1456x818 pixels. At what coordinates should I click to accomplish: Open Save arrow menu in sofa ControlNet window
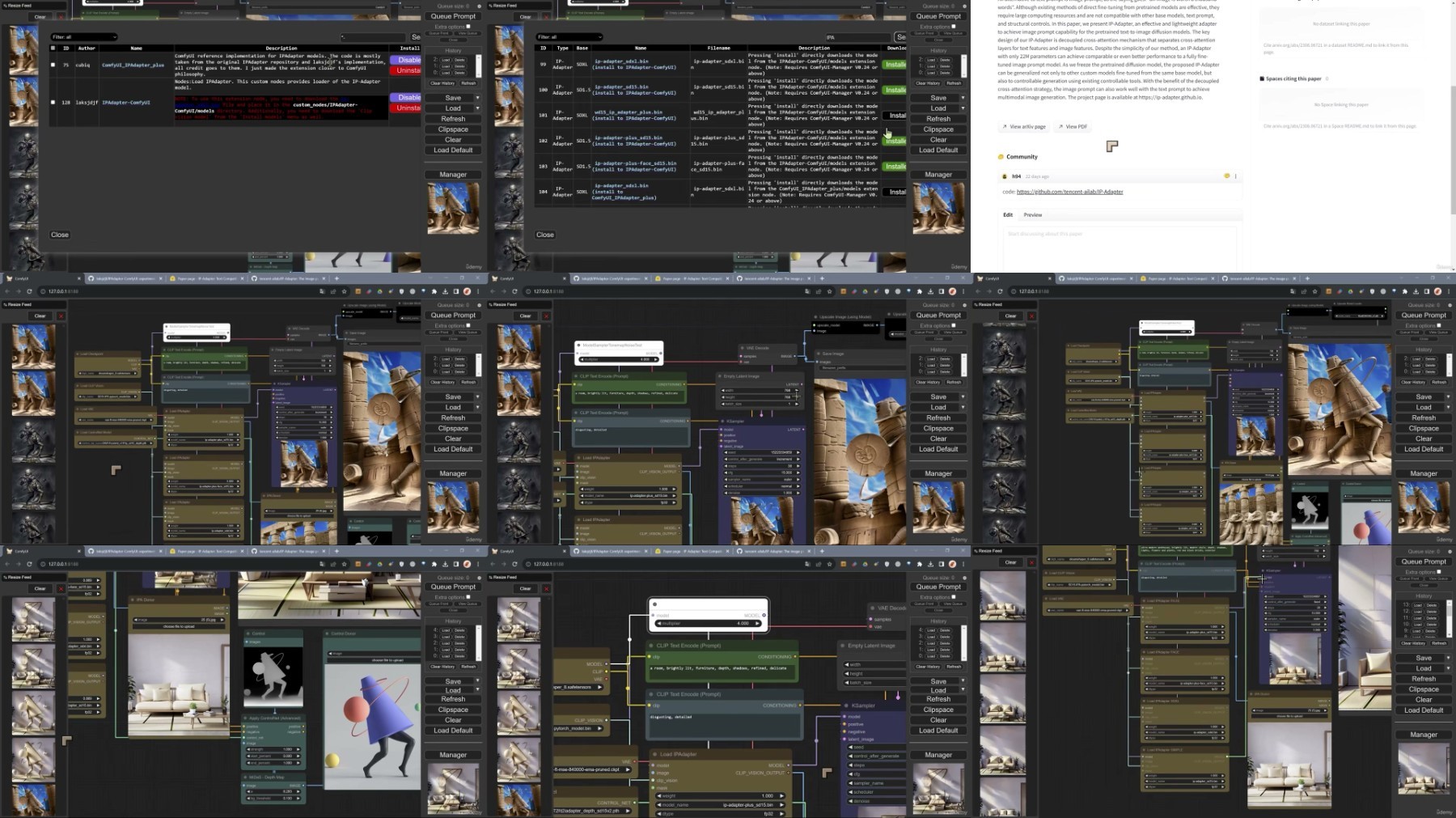pos(477,681)
